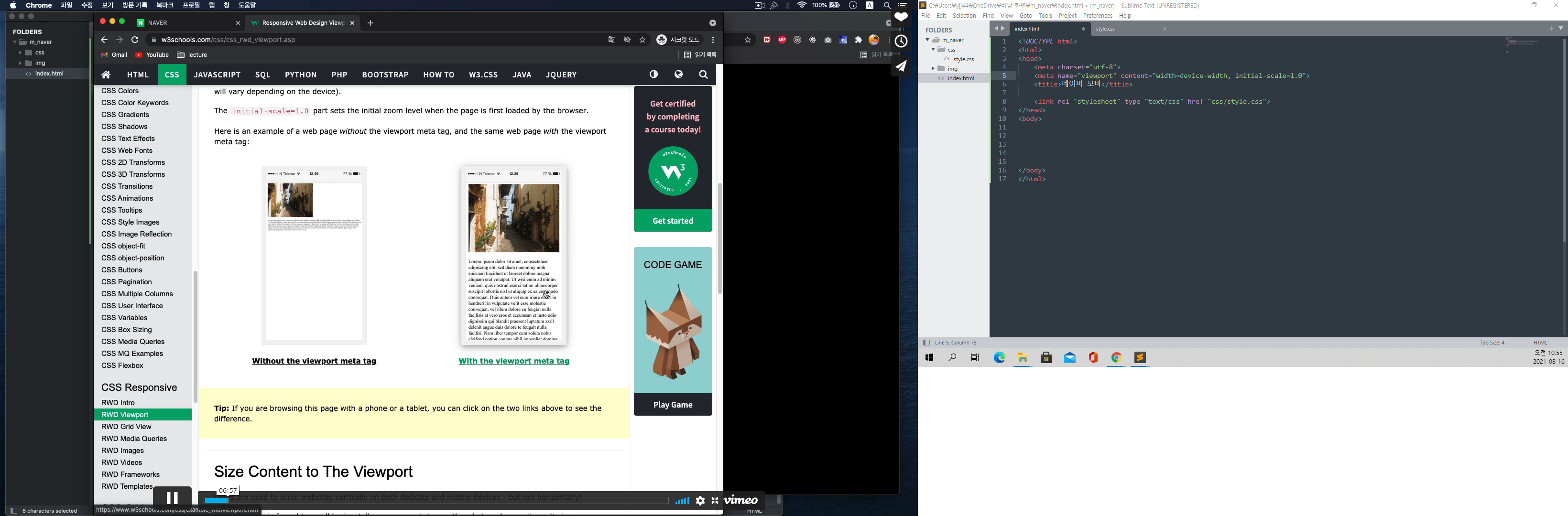1568x516 pixels.
Task: Click the W3Schools home icon
Action: [107, 75]
